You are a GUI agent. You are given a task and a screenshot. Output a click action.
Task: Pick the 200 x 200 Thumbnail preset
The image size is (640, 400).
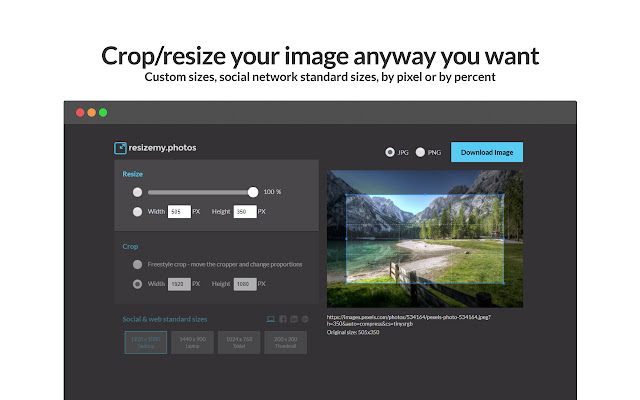point(285,342)
